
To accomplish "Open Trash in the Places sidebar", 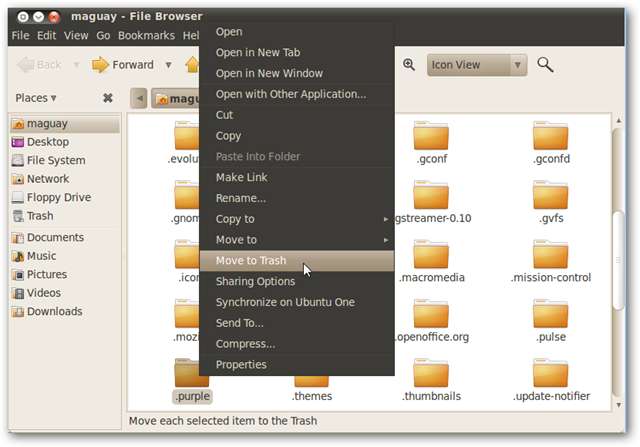I will click(x=64, y=216).
